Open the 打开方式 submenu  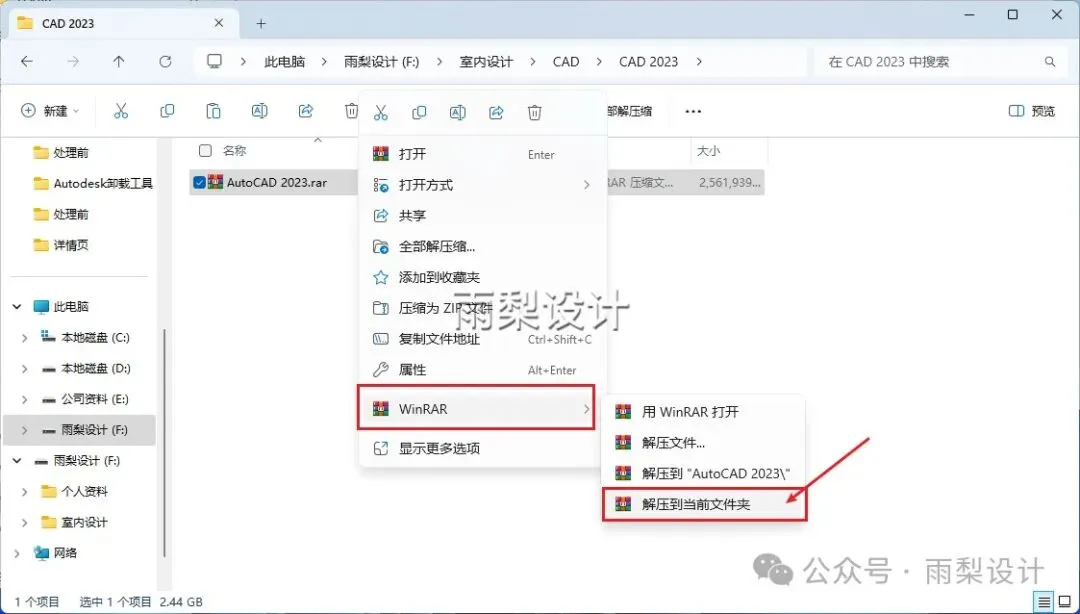point(482,185)
